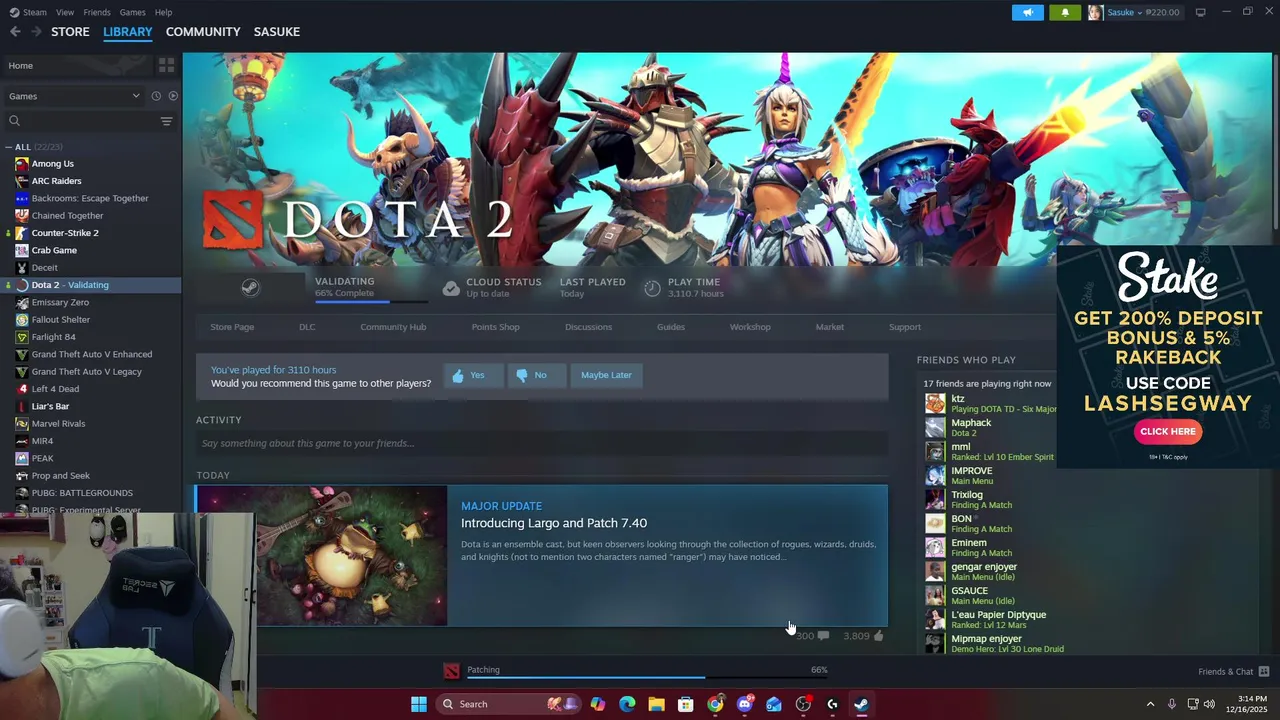Click the Liar's Bar icon
This screenshot has width=1280, height=720.
coord(22,406)
